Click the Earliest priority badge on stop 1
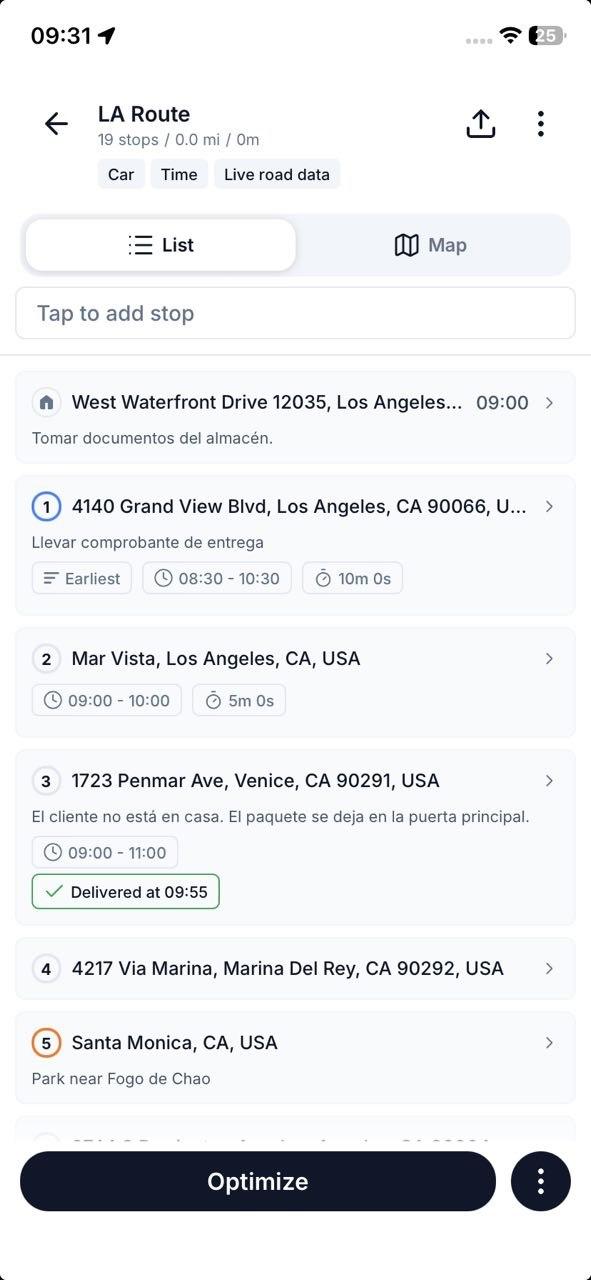591x1280 pixels. (81, 577)
